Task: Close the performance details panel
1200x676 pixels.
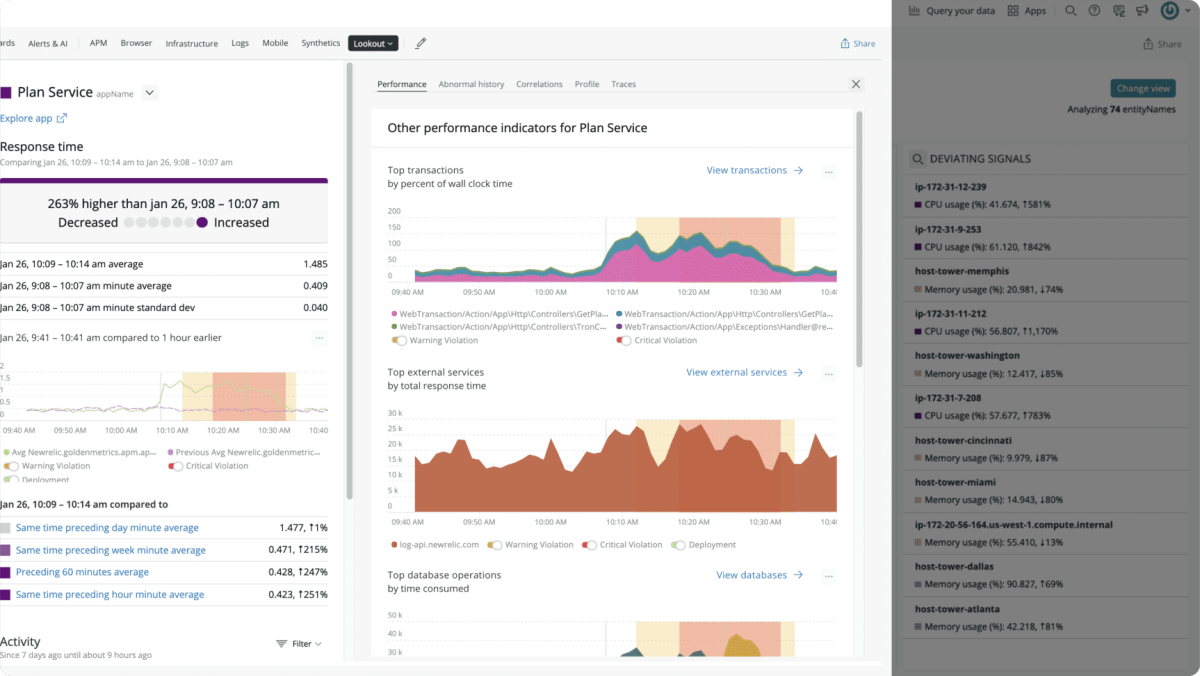Action: click(x=856, y=85)
